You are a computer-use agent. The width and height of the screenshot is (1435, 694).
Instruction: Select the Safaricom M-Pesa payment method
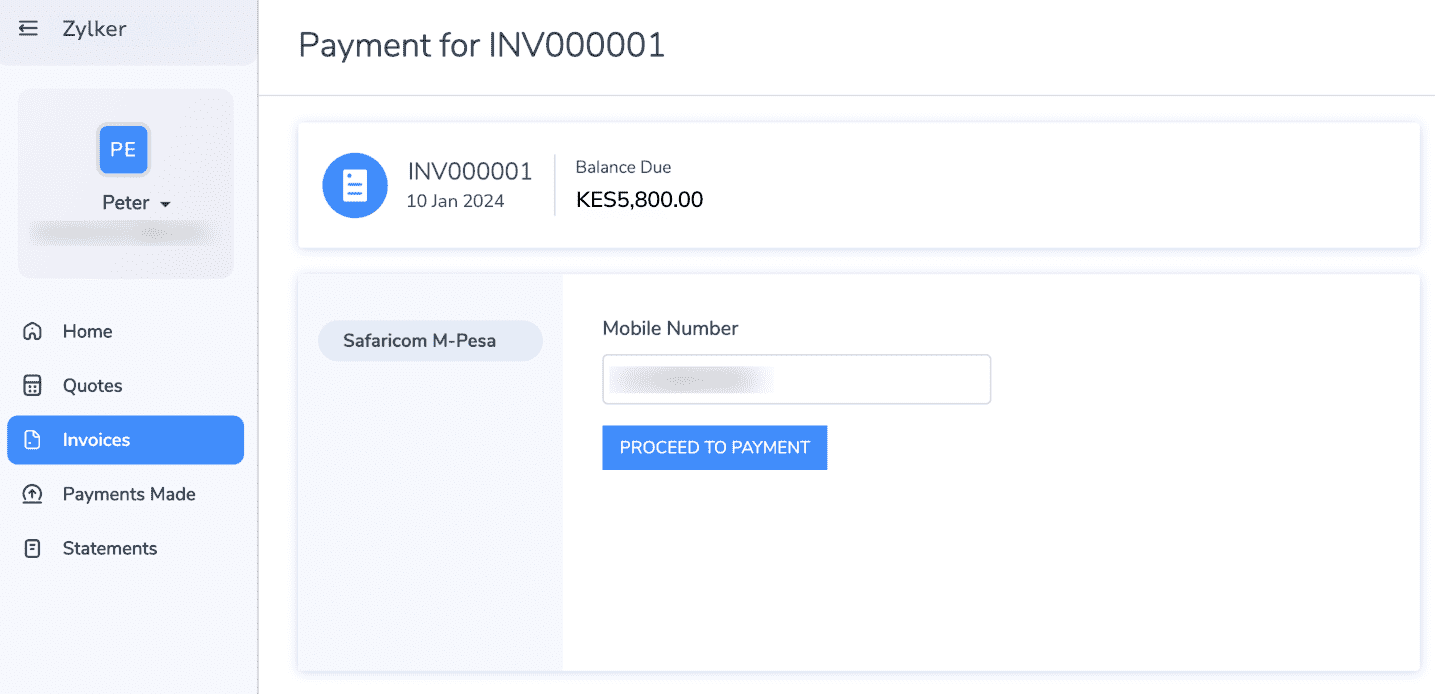[430, 340]
